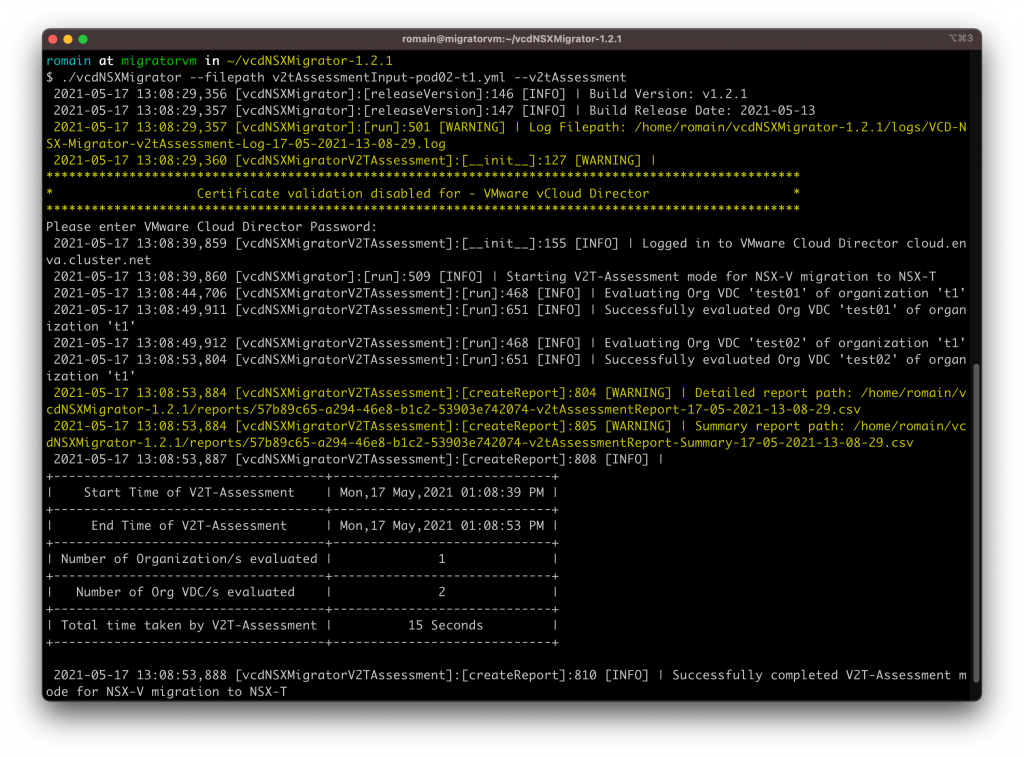
Task: Click 'Number of Organization/s evaluated' cell
Action: 189,559
